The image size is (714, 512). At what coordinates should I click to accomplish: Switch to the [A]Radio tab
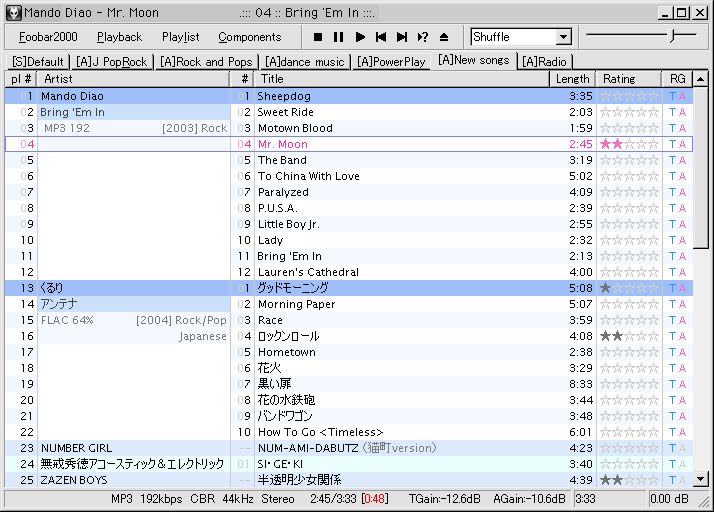pos(544,61)
